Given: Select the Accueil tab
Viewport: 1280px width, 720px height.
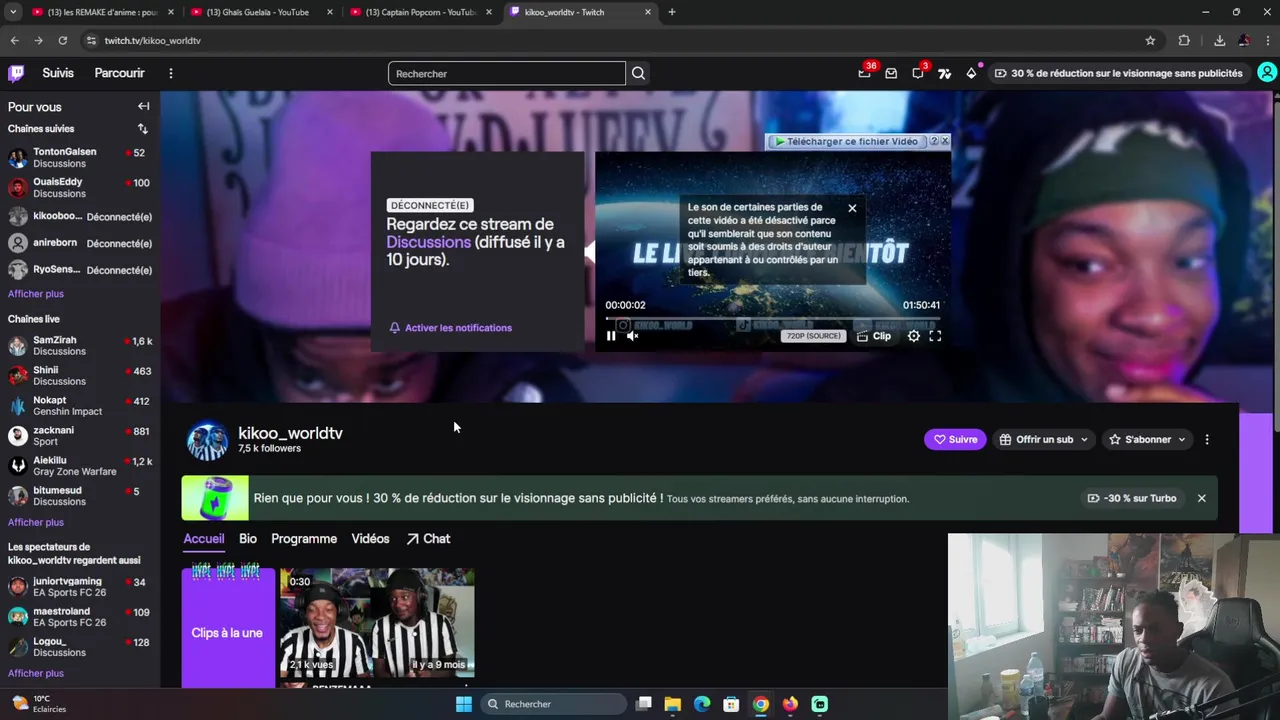Looking at the screenshot, I should 203,538.
